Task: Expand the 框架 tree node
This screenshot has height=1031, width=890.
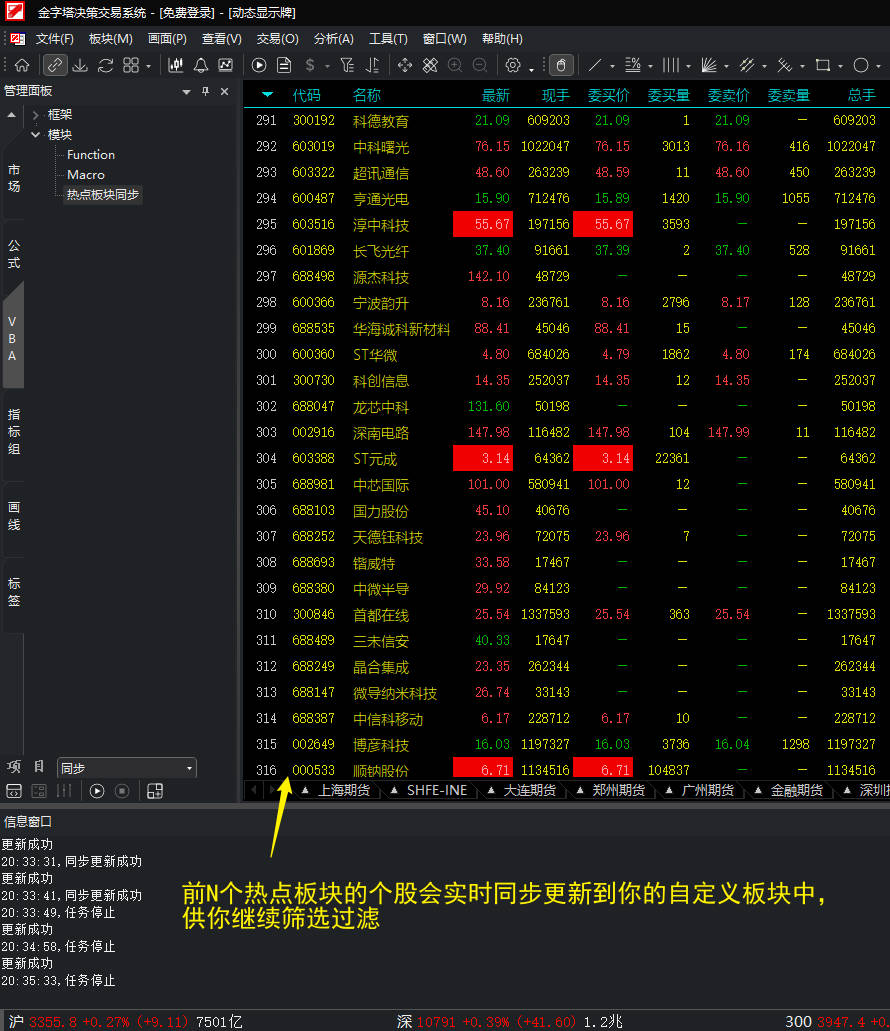Action: click(36, 115)
